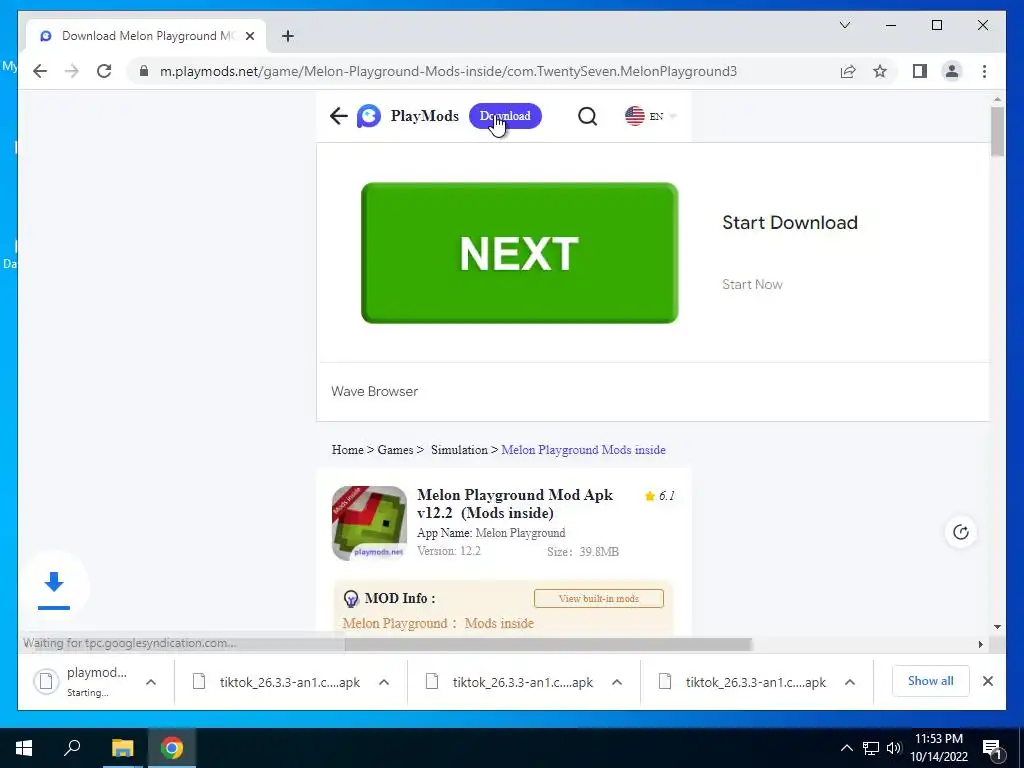Click the Start Now link
The image size is (1024, 768).
(752, 284)
